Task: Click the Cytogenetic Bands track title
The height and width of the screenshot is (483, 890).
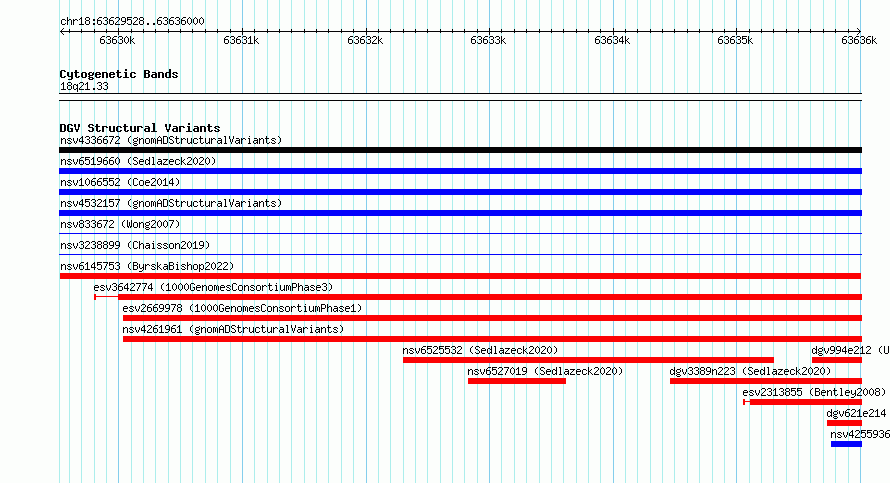Action: point(119,74)
